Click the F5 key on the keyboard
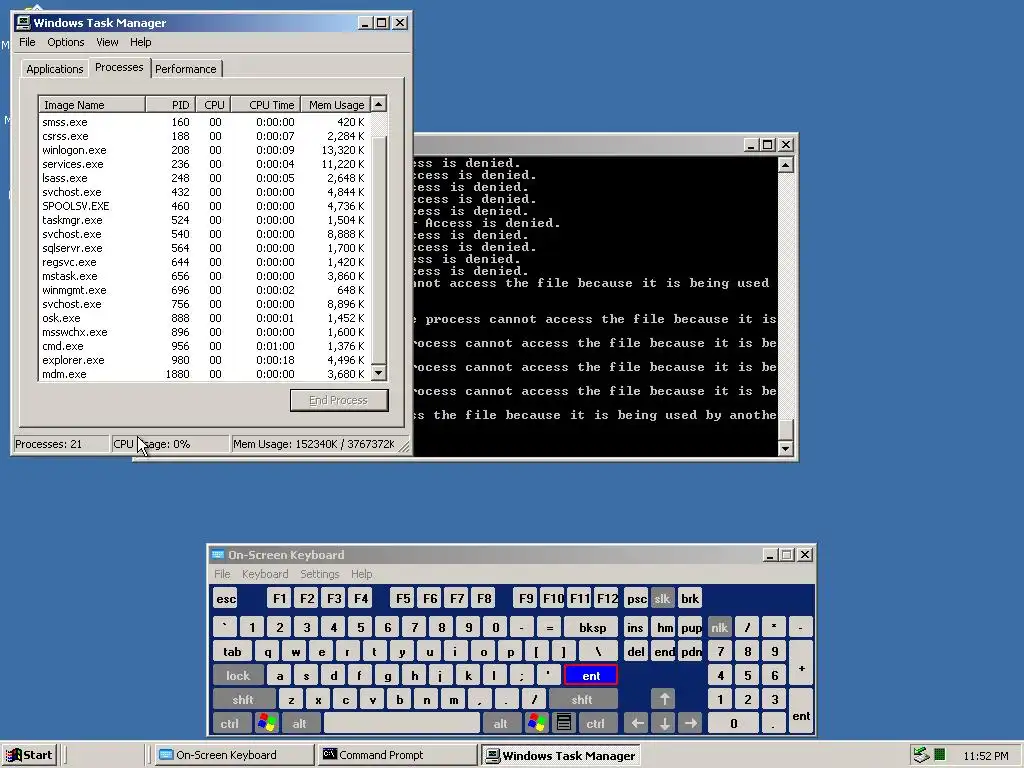Image resolution: width=1024 pixels, height=768 pixels. (x=404, y=599)
